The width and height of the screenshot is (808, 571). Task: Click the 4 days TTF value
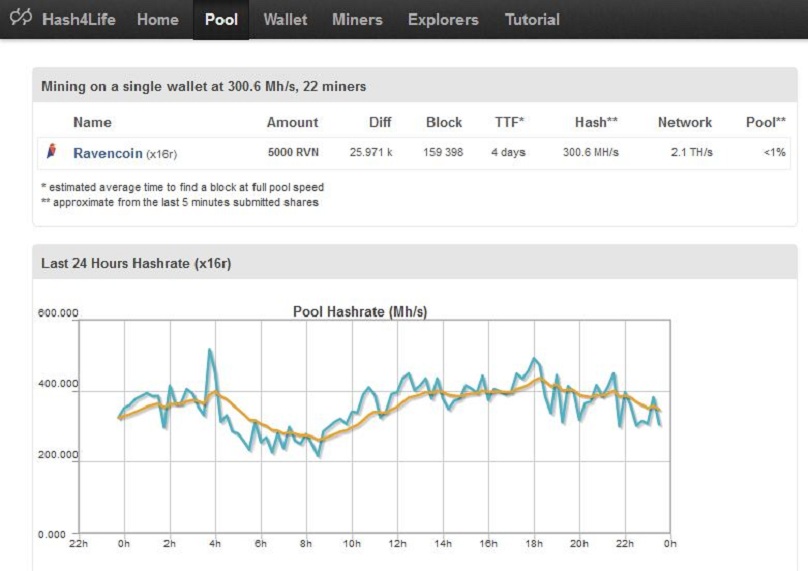(508, 153)
